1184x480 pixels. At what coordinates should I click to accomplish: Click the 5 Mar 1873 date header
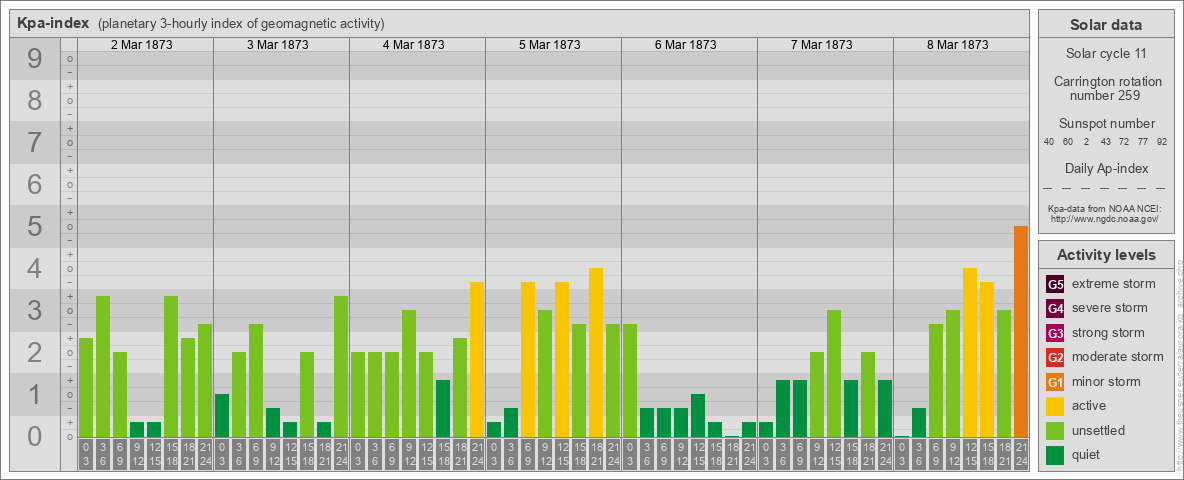click(x=550, y=45)
